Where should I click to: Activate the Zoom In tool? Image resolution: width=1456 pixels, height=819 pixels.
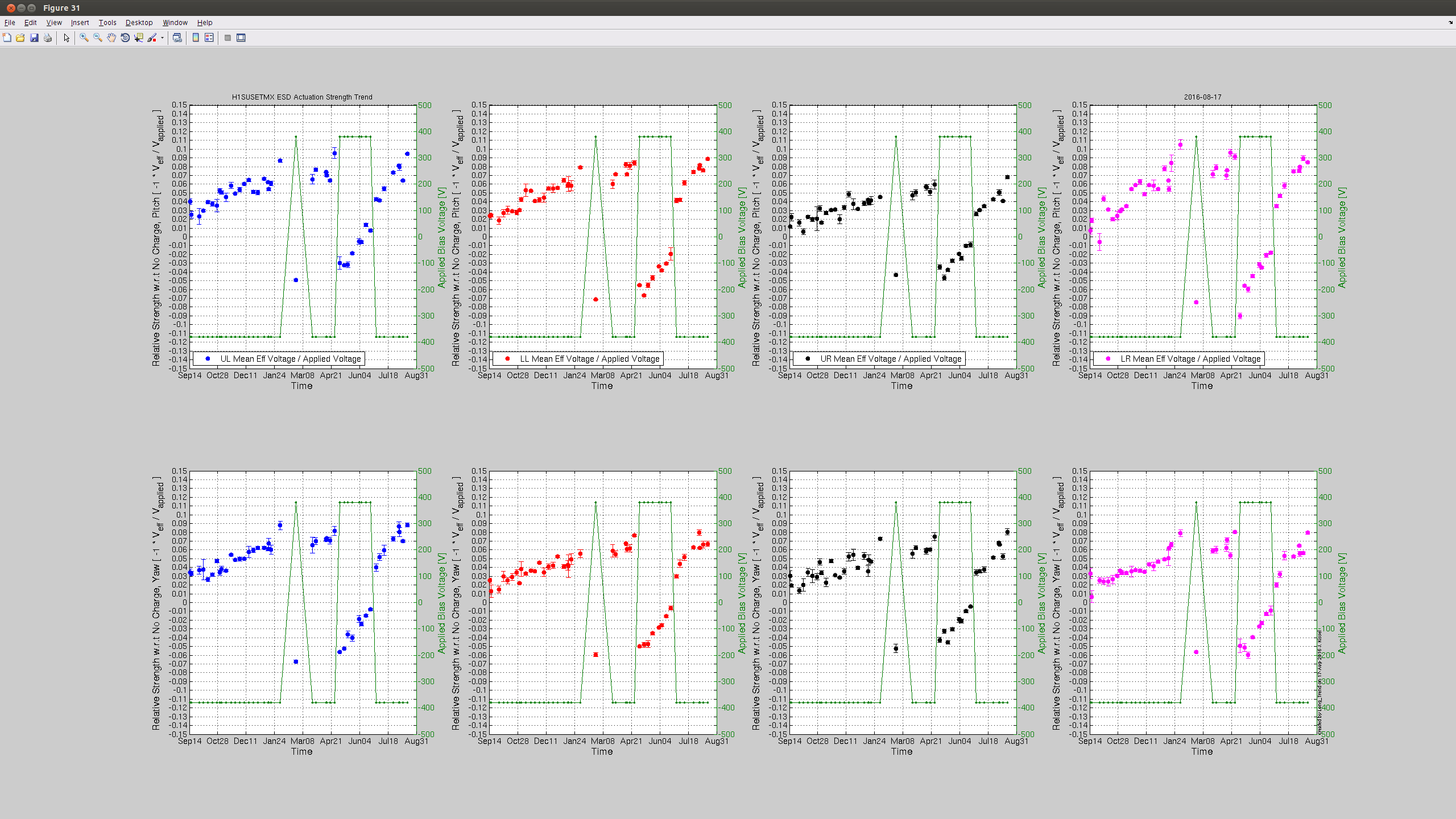[84, 38]
